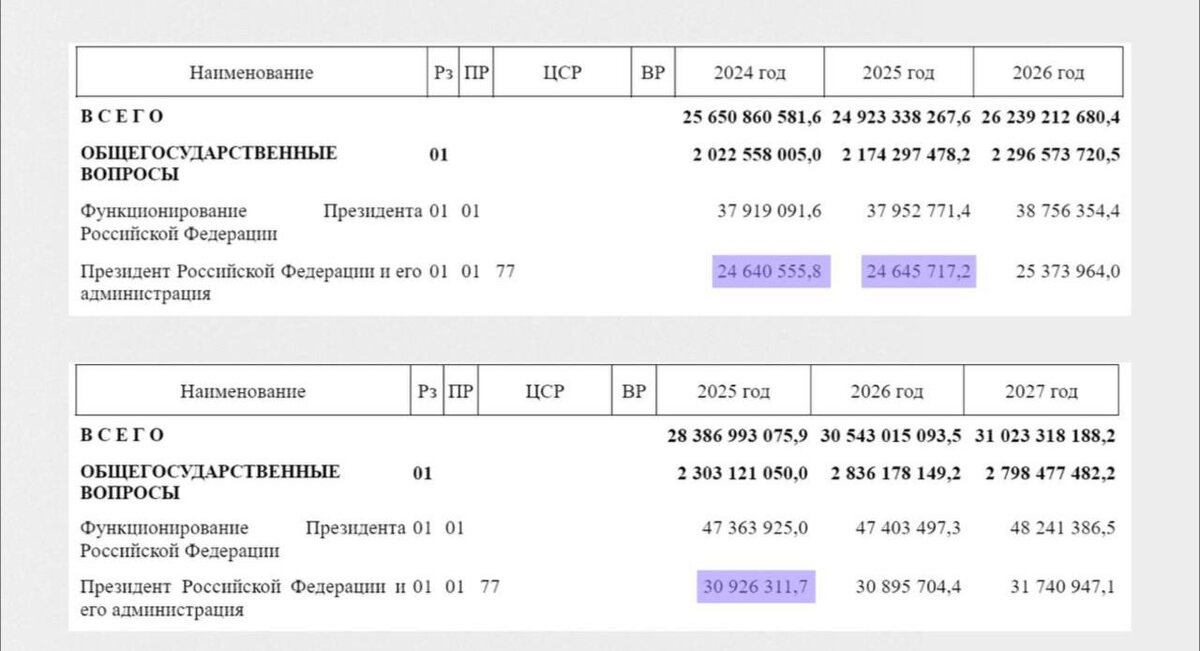This screenshot has height=651, width=1200.
Task: Select total value 31 023 318 188,2
Action: click(1045, 436)
